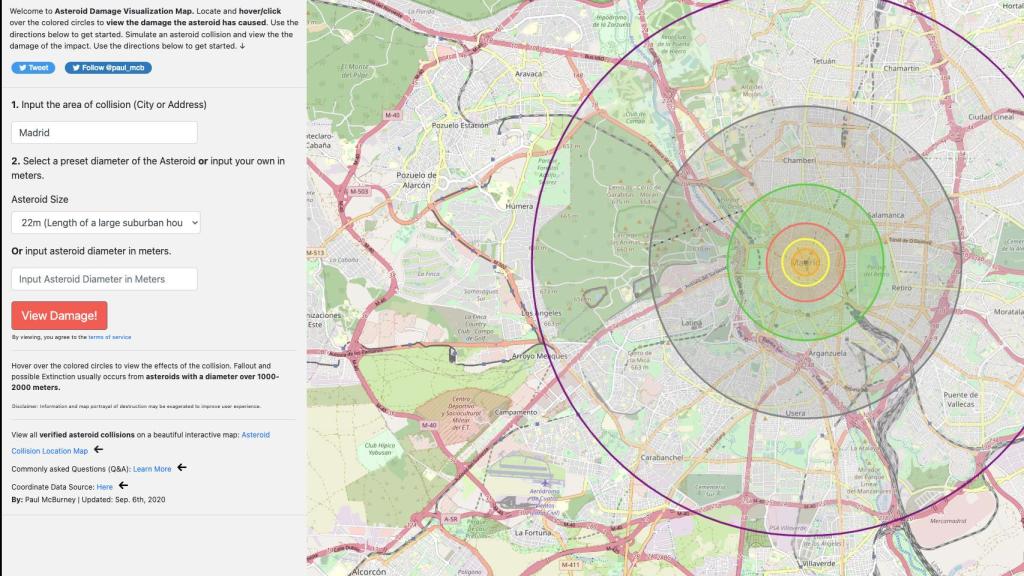The height and width of the screenshot is (576, 1024).
Task: Open the coordinate data source Here link
Action: [x=104, y=486]
